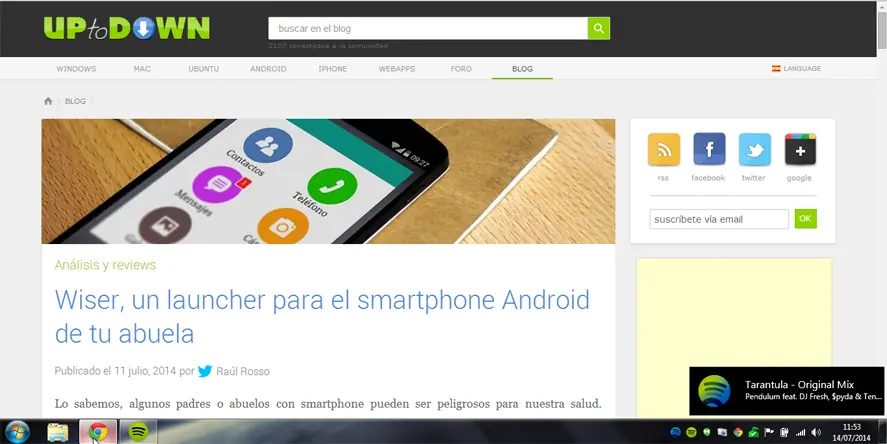The height and width of the screenshot is (444, 887).
Task: Click the green checkmark tray icon
Action: click(x=753, y=433)
